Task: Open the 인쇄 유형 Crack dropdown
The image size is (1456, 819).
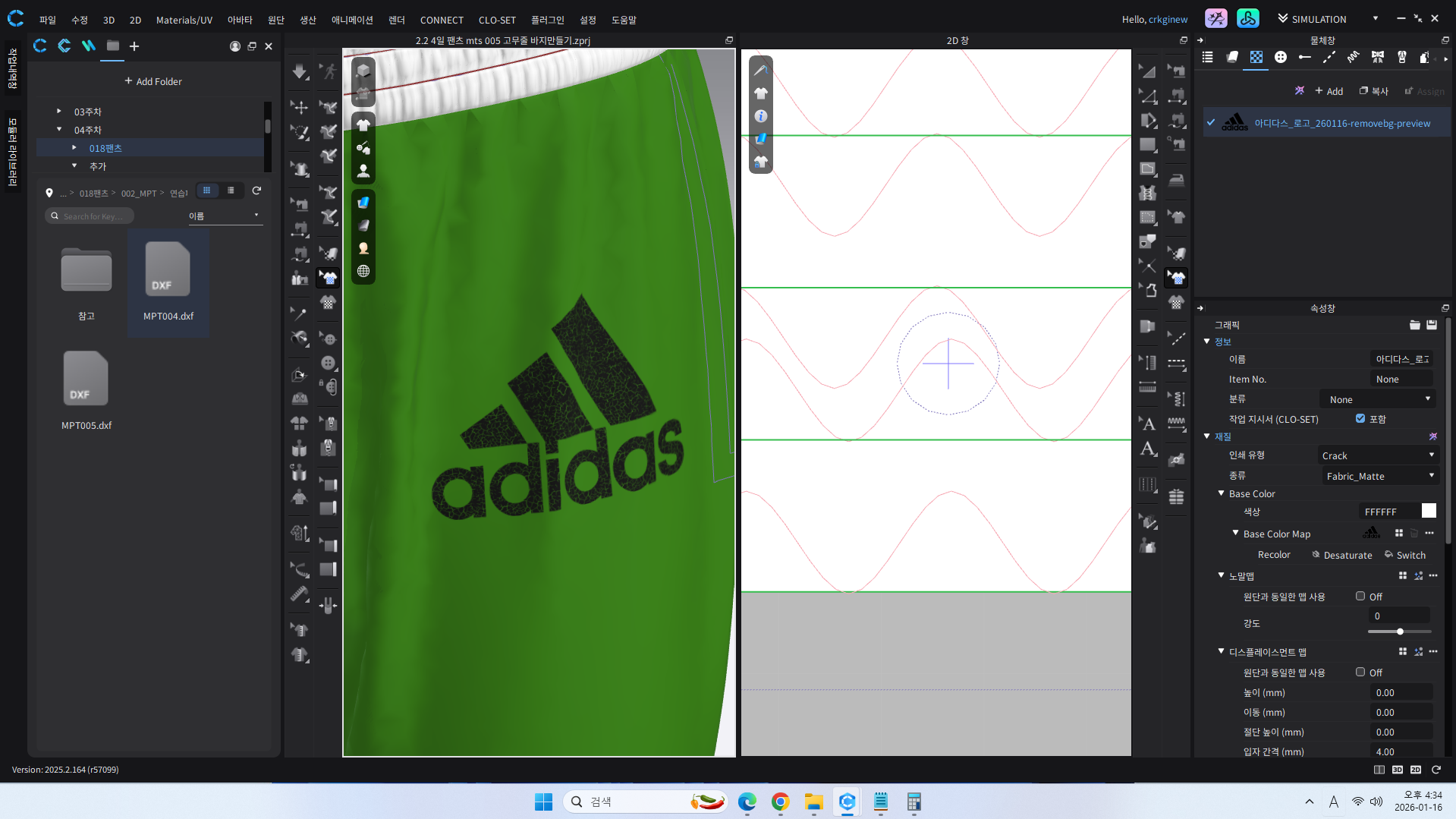Action: tap(1377, 455)
